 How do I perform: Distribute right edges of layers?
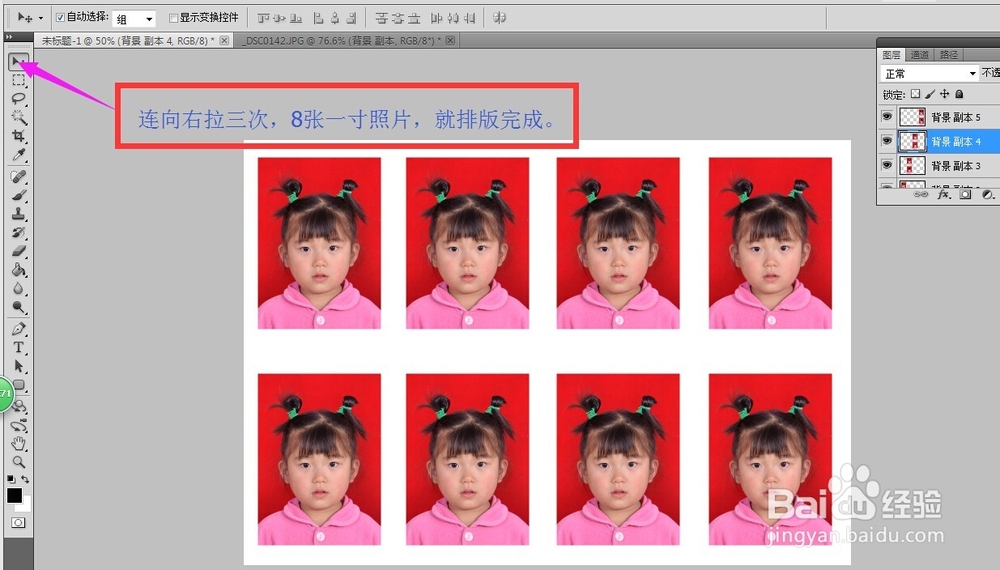pos(470,18)
